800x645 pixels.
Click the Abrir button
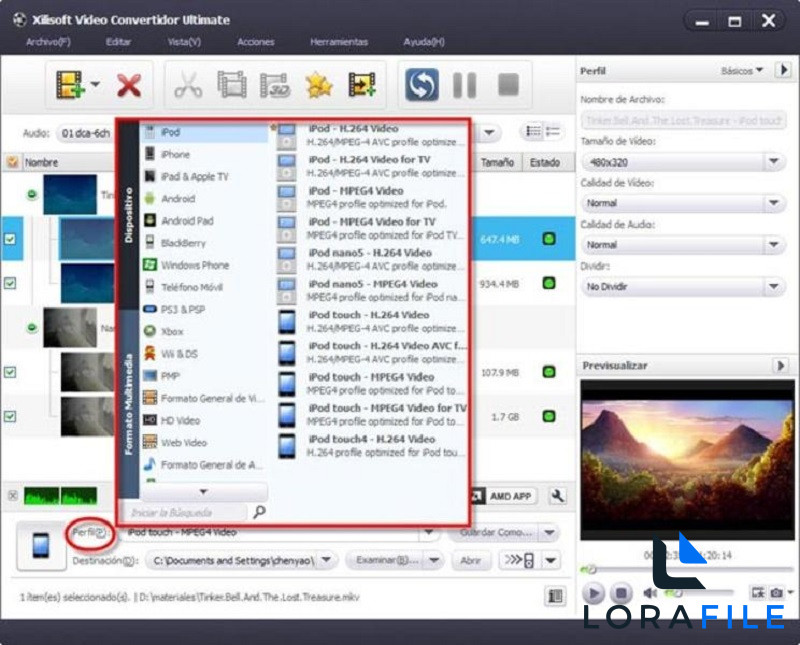471,560
